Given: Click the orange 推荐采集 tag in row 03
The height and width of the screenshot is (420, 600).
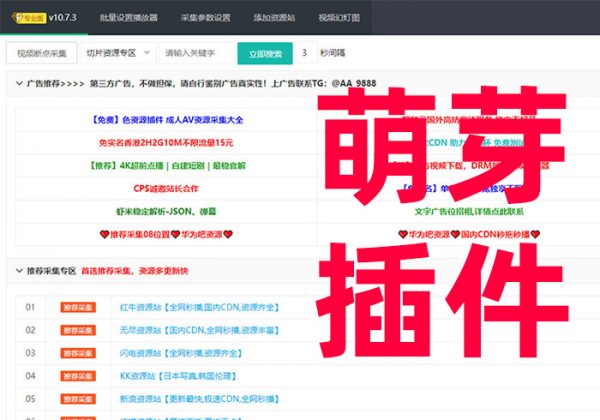Looking at the screenshot, I should pyautogui.click(x=77, y=353).
